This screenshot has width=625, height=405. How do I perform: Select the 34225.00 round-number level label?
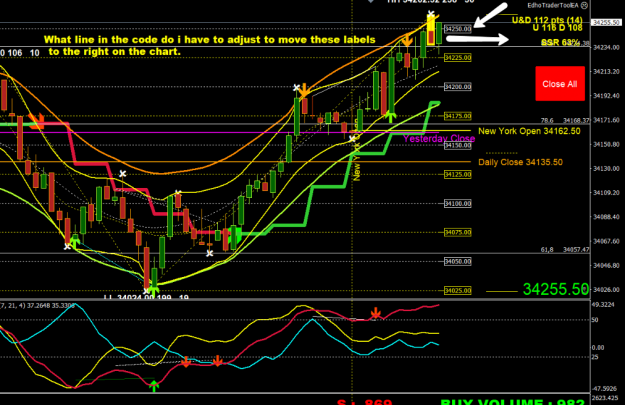tap(458, 57)
